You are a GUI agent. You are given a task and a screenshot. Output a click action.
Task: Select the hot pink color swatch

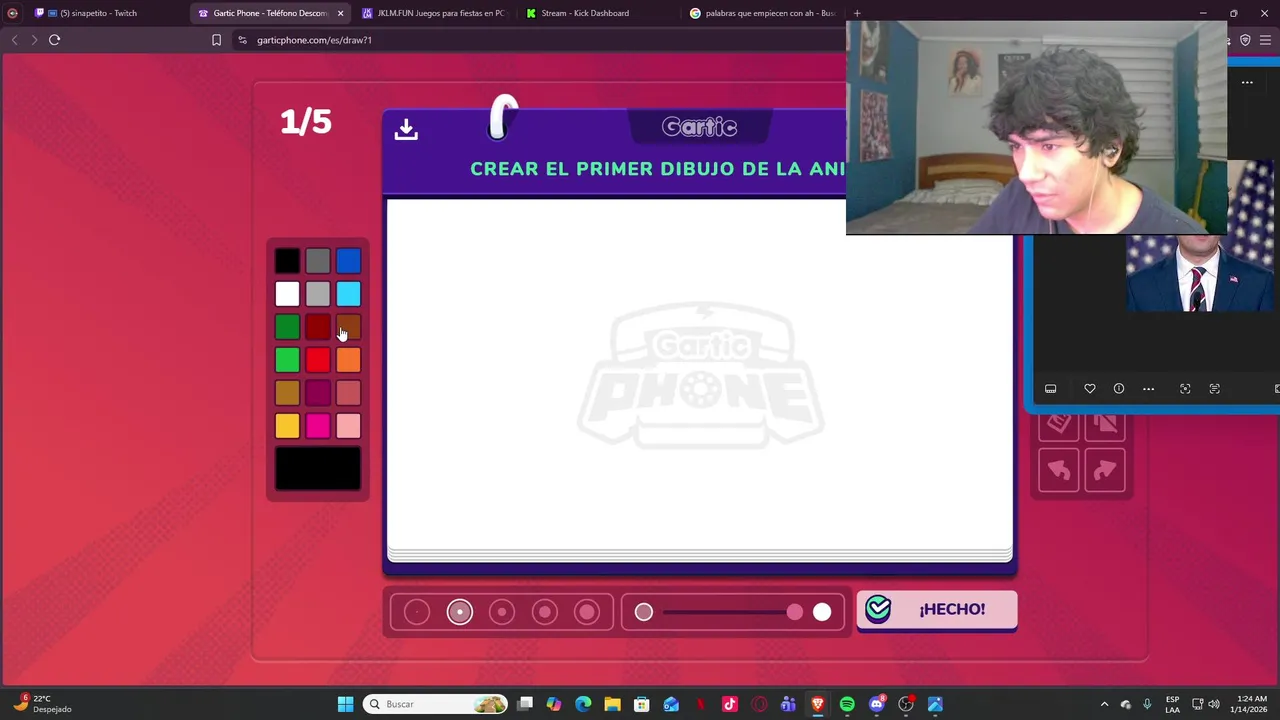click(318, 426)
